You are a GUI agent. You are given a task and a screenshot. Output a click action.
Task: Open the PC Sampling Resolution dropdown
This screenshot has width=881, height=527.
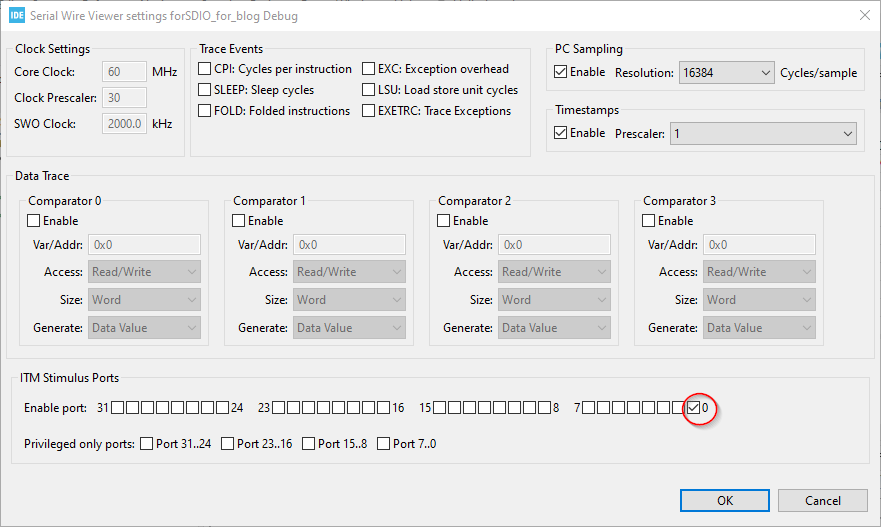pos(726,72)
